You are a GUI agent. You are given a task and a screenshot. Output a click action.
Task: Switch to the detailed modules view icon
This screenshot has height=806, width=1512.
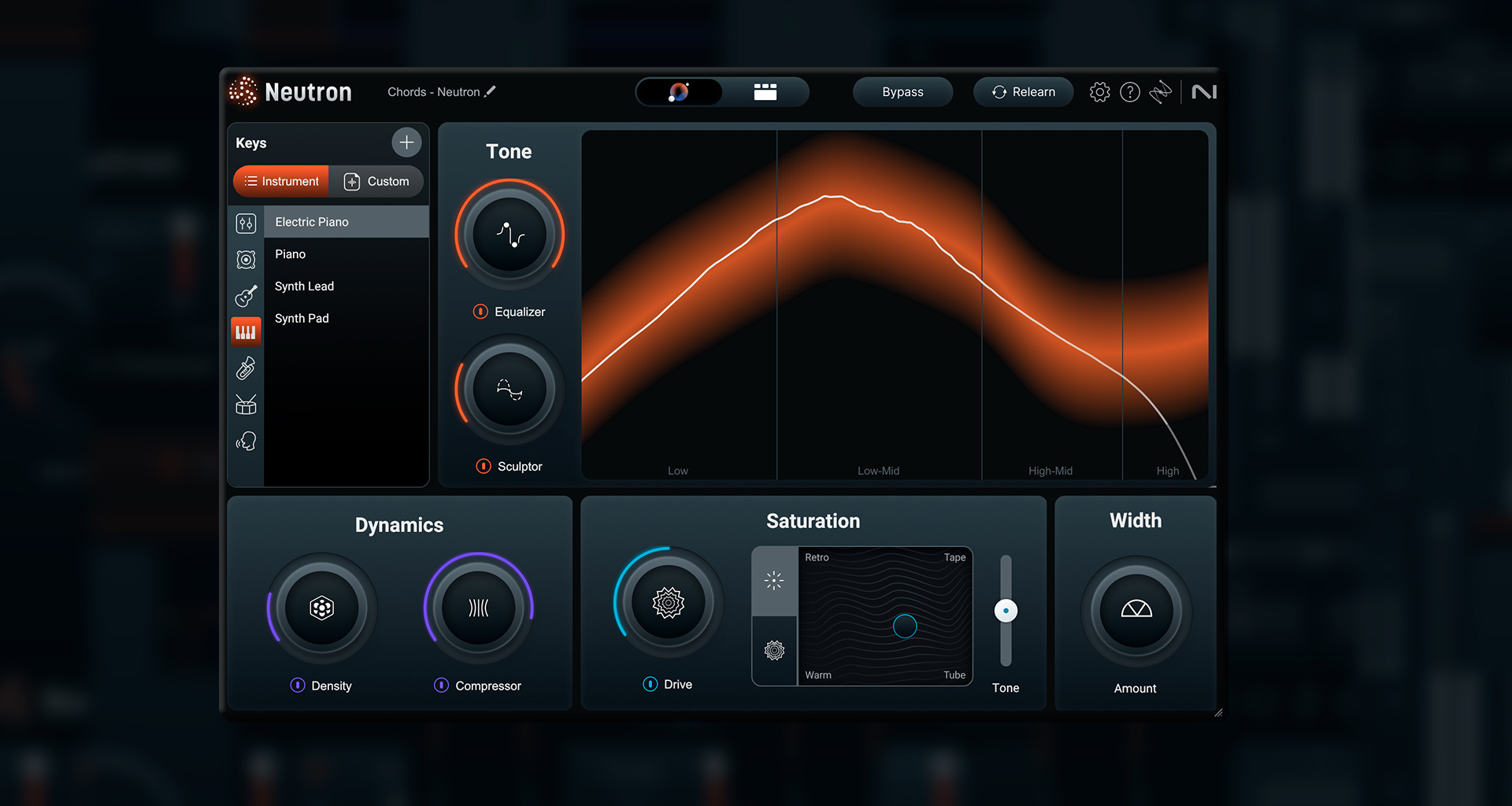coord(765,92)
